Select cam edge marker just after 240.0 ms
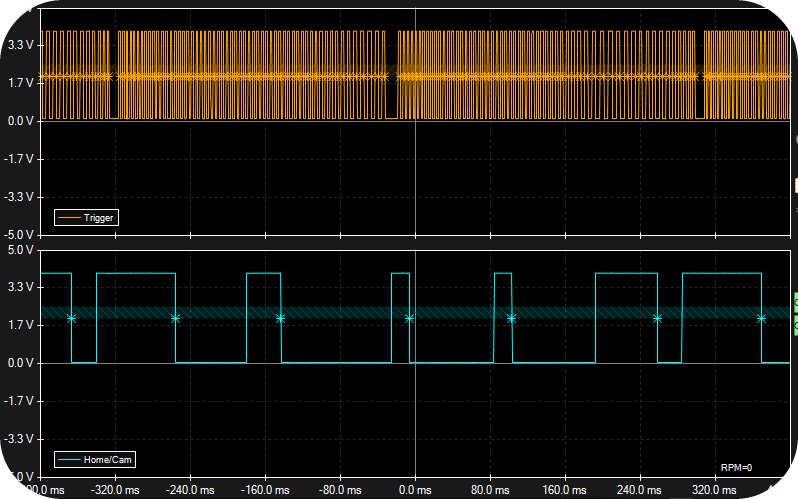 [658, 319]
